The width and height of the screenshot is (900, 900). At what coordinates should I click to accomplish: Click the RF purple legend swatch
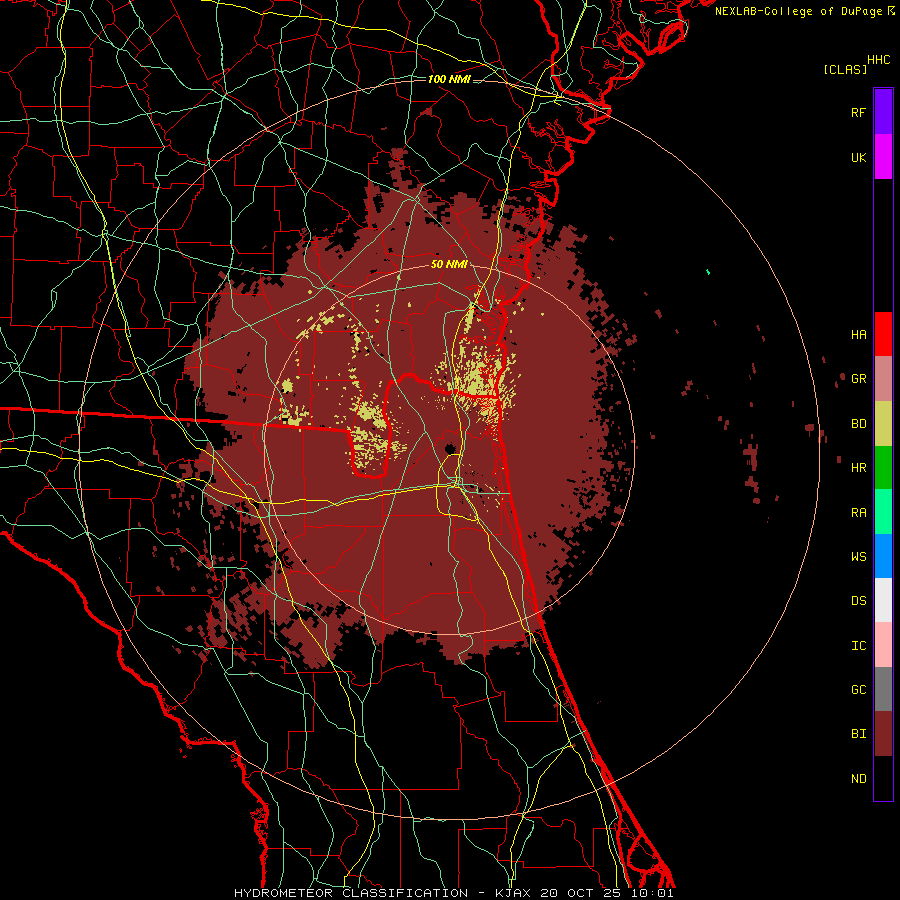pos(883,112)
